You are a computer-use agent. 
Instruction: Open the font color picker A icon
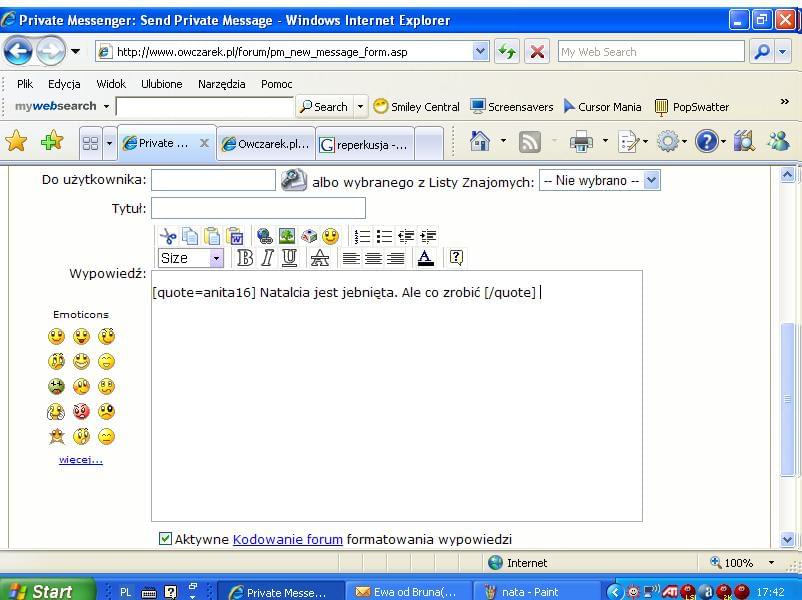pyautogui.click(x=426, y=257)
